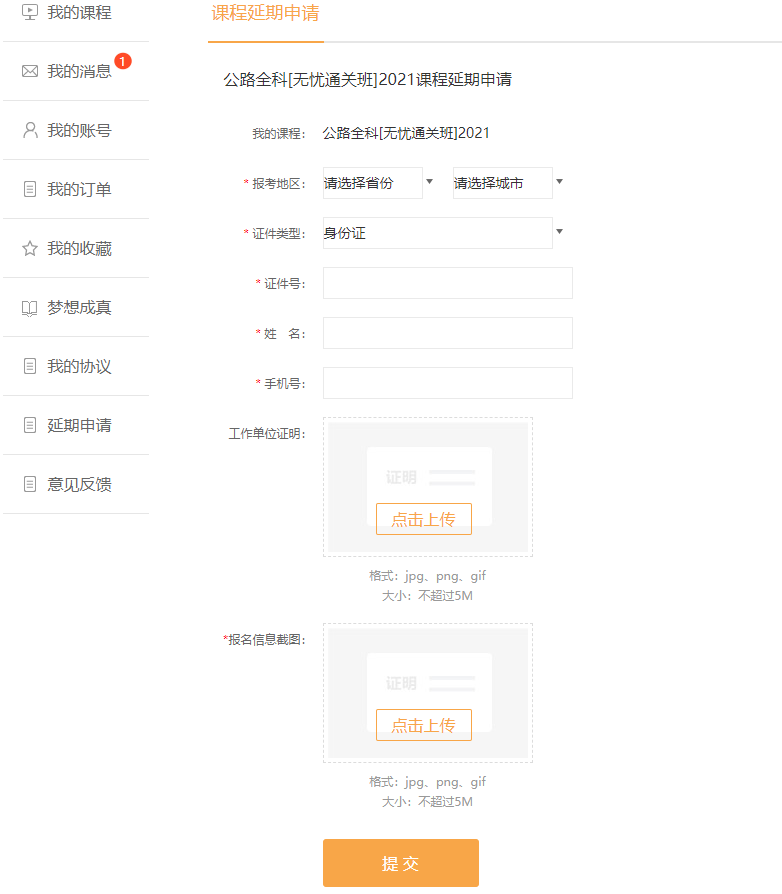Open the 请选择城市 city dropdown
The image size is (782, 894).
pos(508,183)
